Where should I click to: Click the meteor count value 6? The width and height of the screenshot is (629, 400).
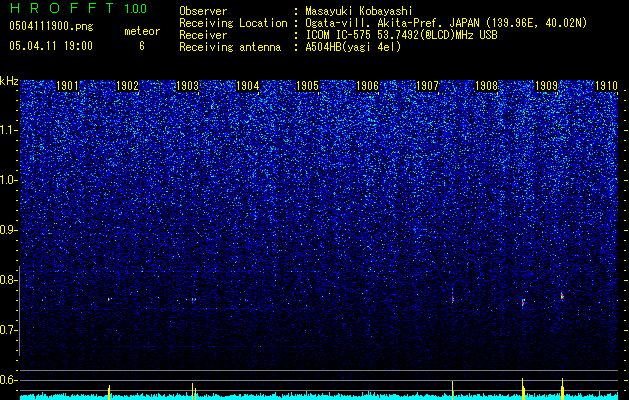point(142,46)
